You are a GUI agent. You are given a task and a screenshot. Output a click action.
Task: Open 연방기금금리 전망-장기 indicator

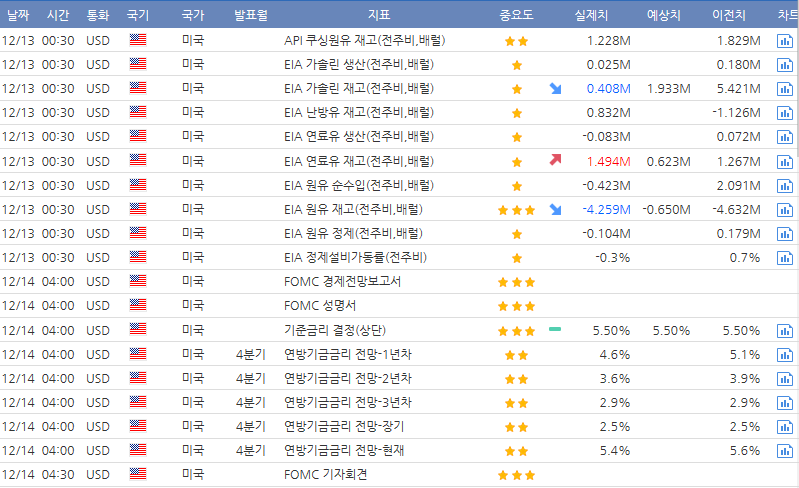click(343, 426)
